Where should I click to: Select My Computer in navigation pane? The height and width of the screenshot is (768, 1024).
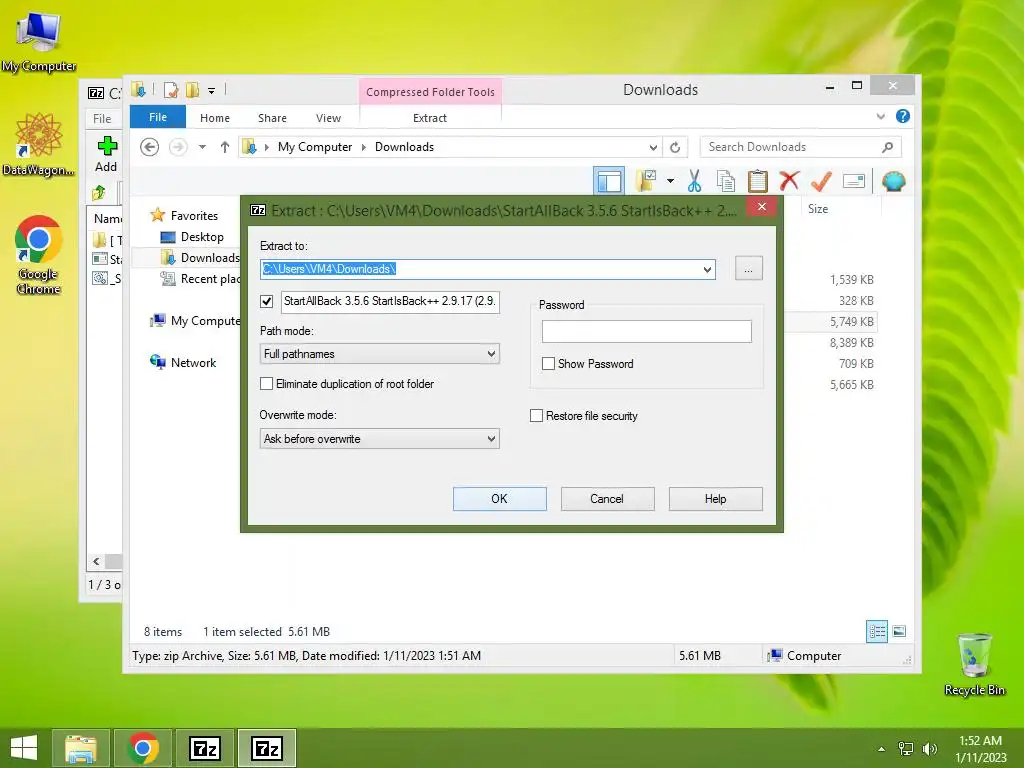click(195, 321)
